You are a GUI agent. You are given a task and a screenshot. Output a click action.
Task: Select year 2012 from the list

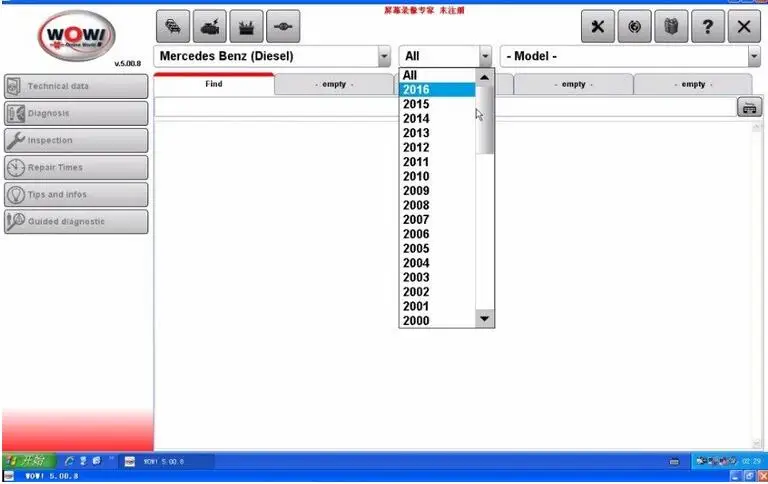click(x=437, y=147)
